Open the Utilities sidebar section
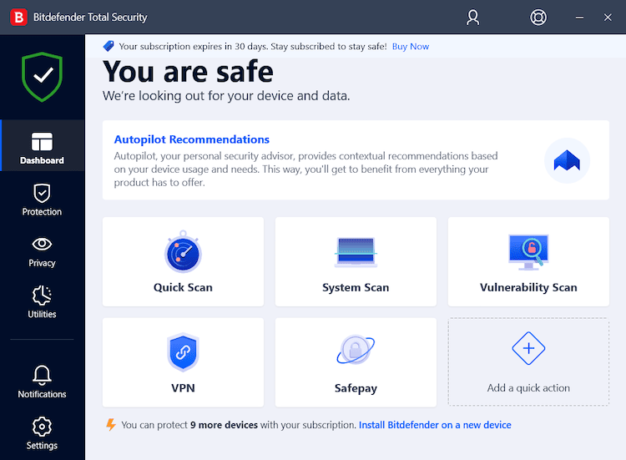The height and width of the screenshot is (460, 626). [42, 302]
